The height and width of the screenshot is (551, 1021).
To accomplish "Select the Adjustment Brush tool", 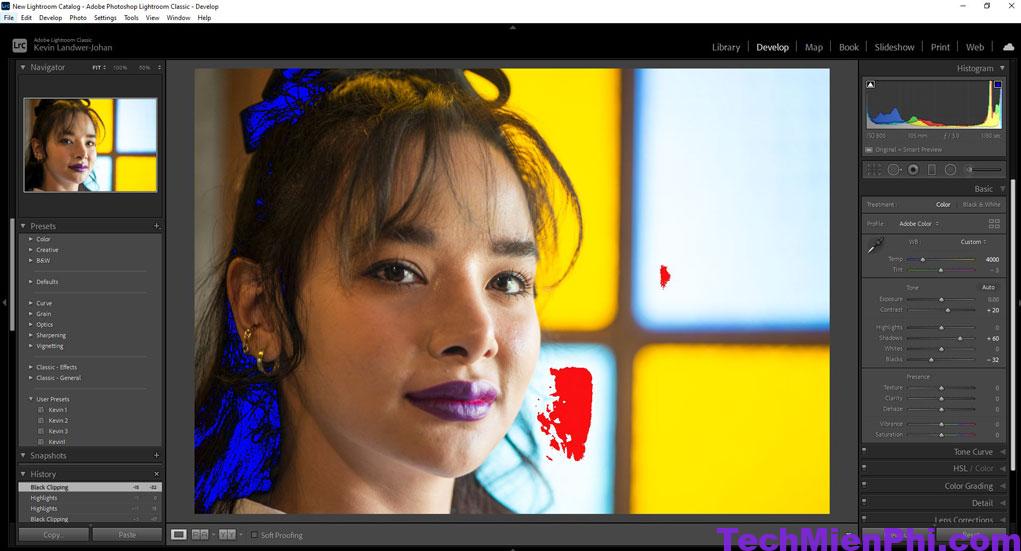I will pyautogui.click(x=983, y=170).
